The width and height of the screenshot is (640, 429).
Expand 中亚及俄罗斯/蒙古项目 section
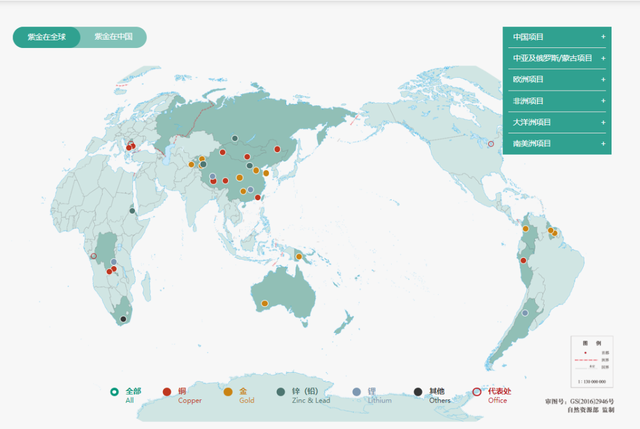(x=557, y=58)
